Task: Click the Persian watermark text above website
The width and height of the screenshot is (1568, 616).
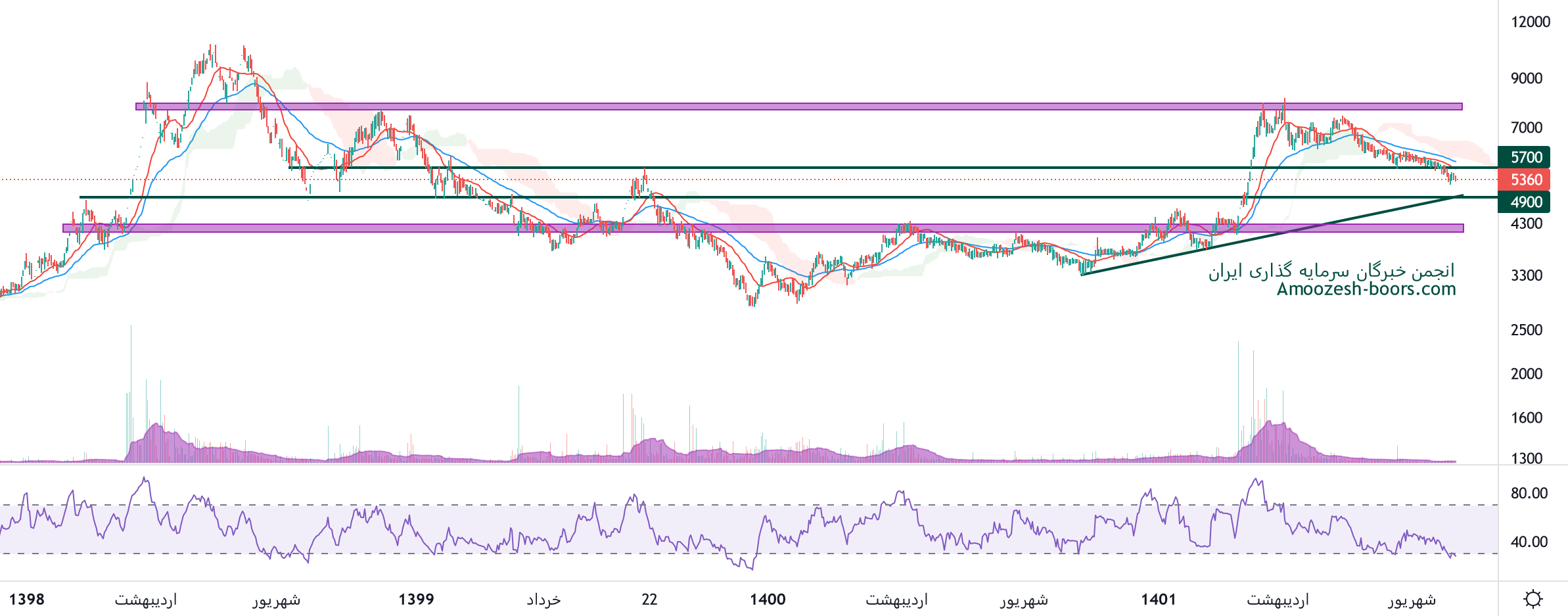Action: [x=1331, y=271]
